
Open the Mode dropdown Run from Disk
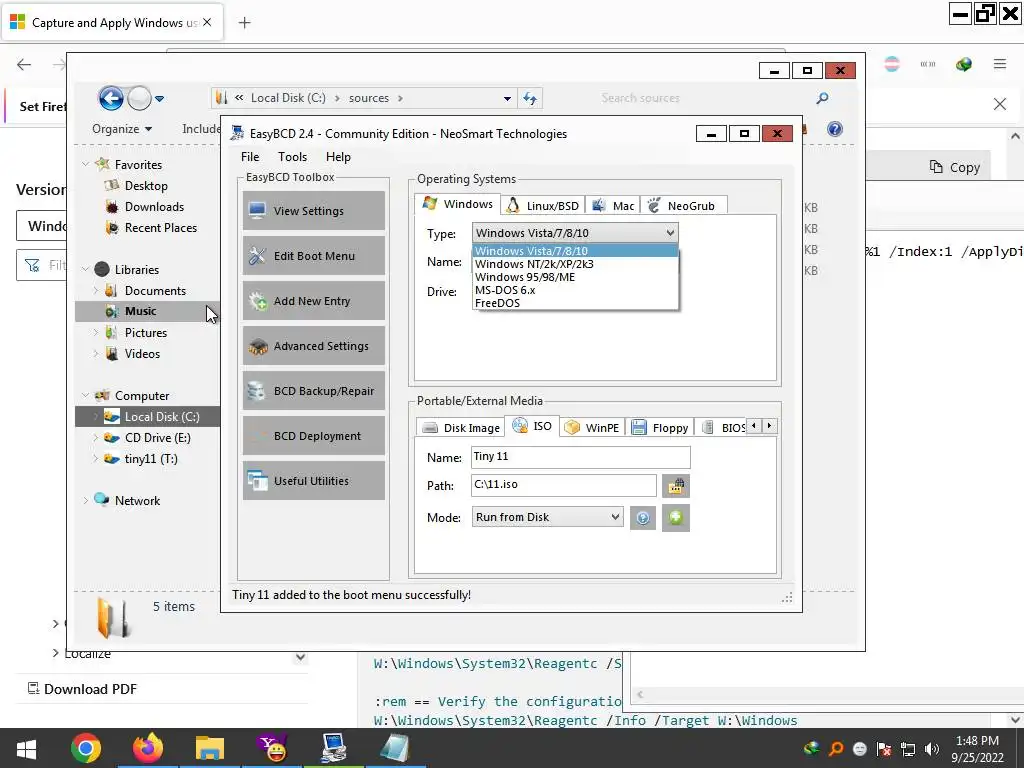pyautogui.click(x=547, y=517)
